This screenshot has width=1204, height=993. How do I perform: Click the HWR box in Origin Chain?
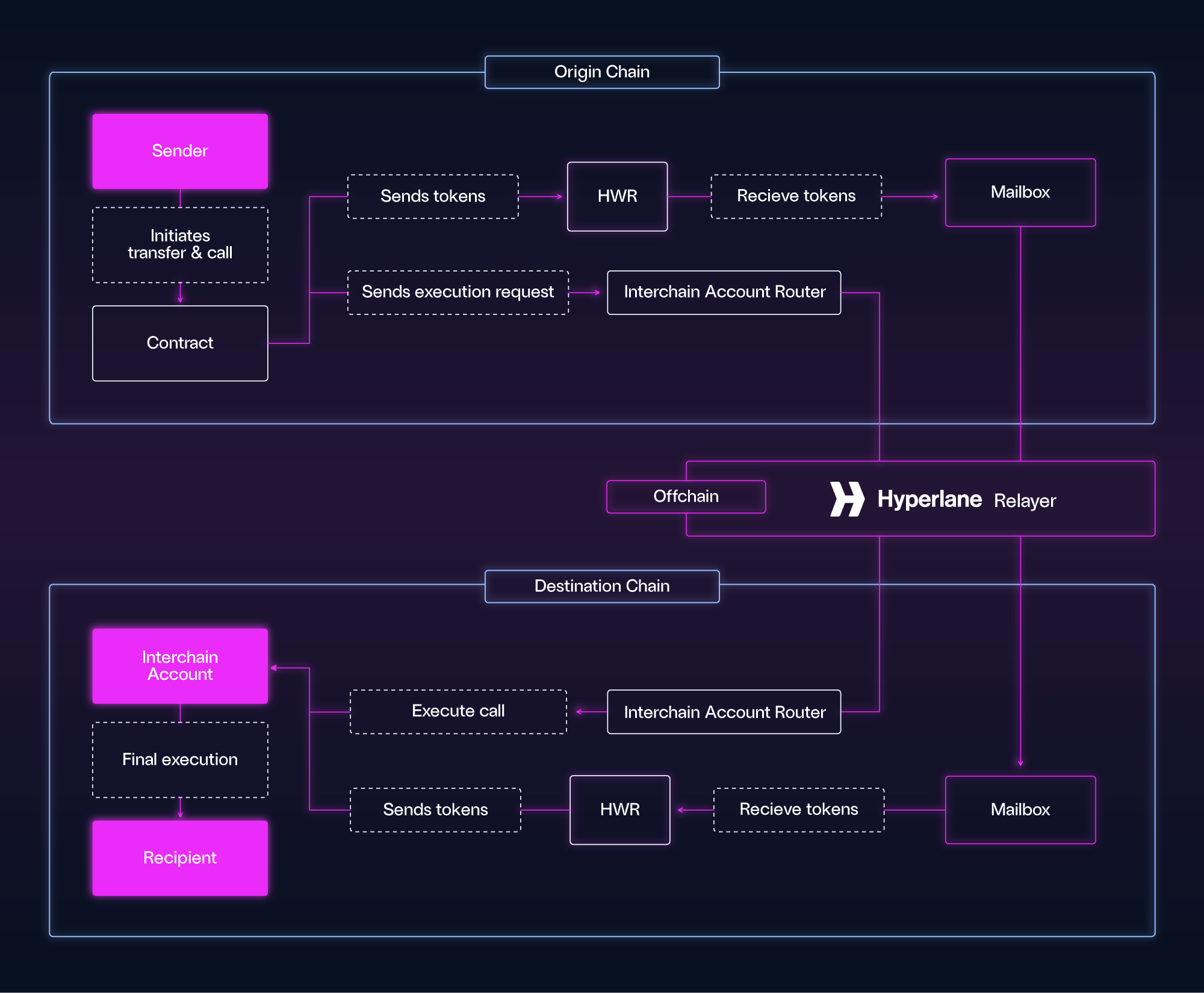[x=617, y=196]
